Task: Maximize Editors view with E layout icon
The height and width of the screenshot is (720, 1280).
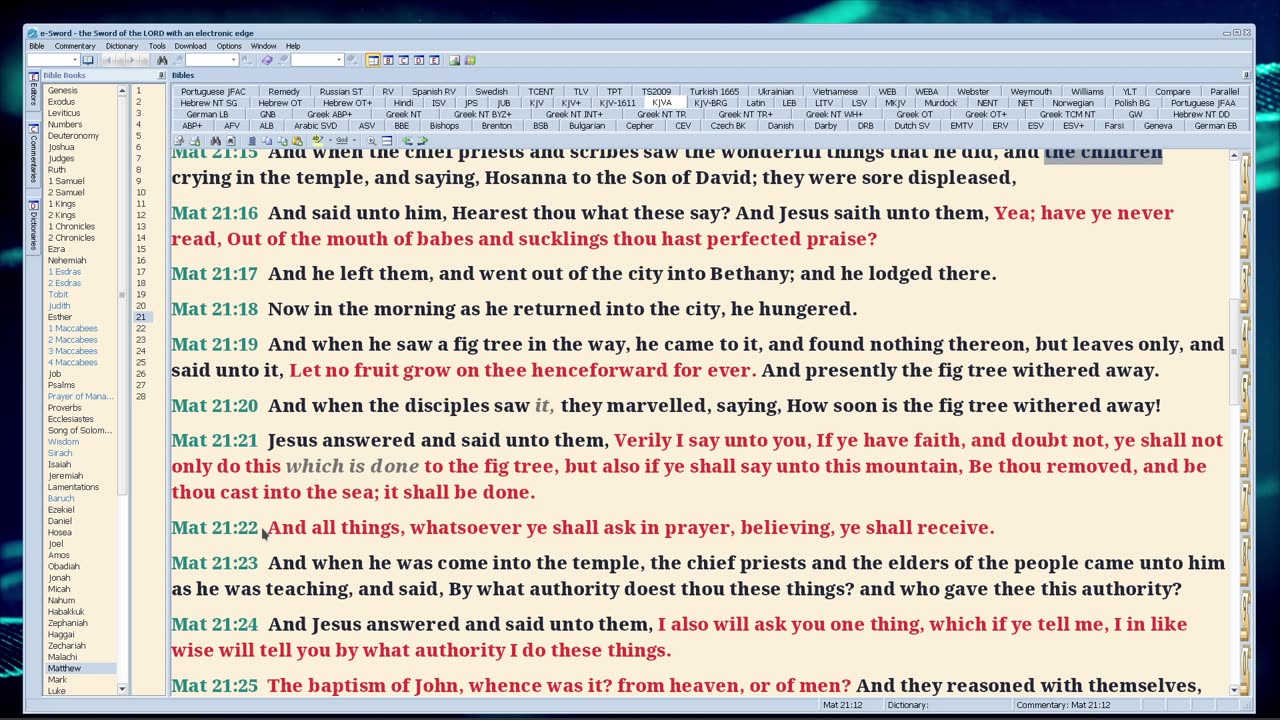Action: 434,60
